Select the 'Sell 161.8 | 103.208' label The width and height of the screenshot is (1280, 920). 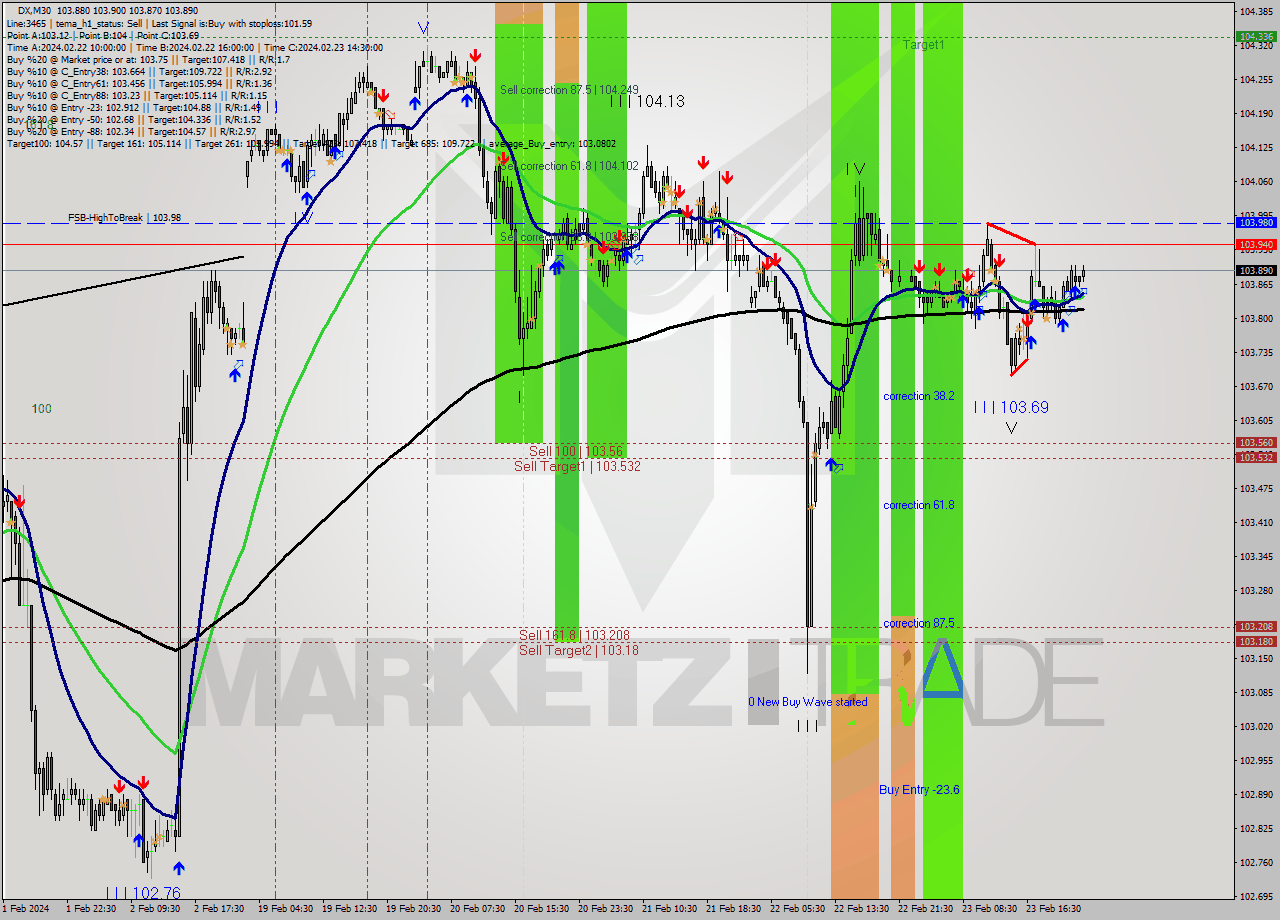574,635
